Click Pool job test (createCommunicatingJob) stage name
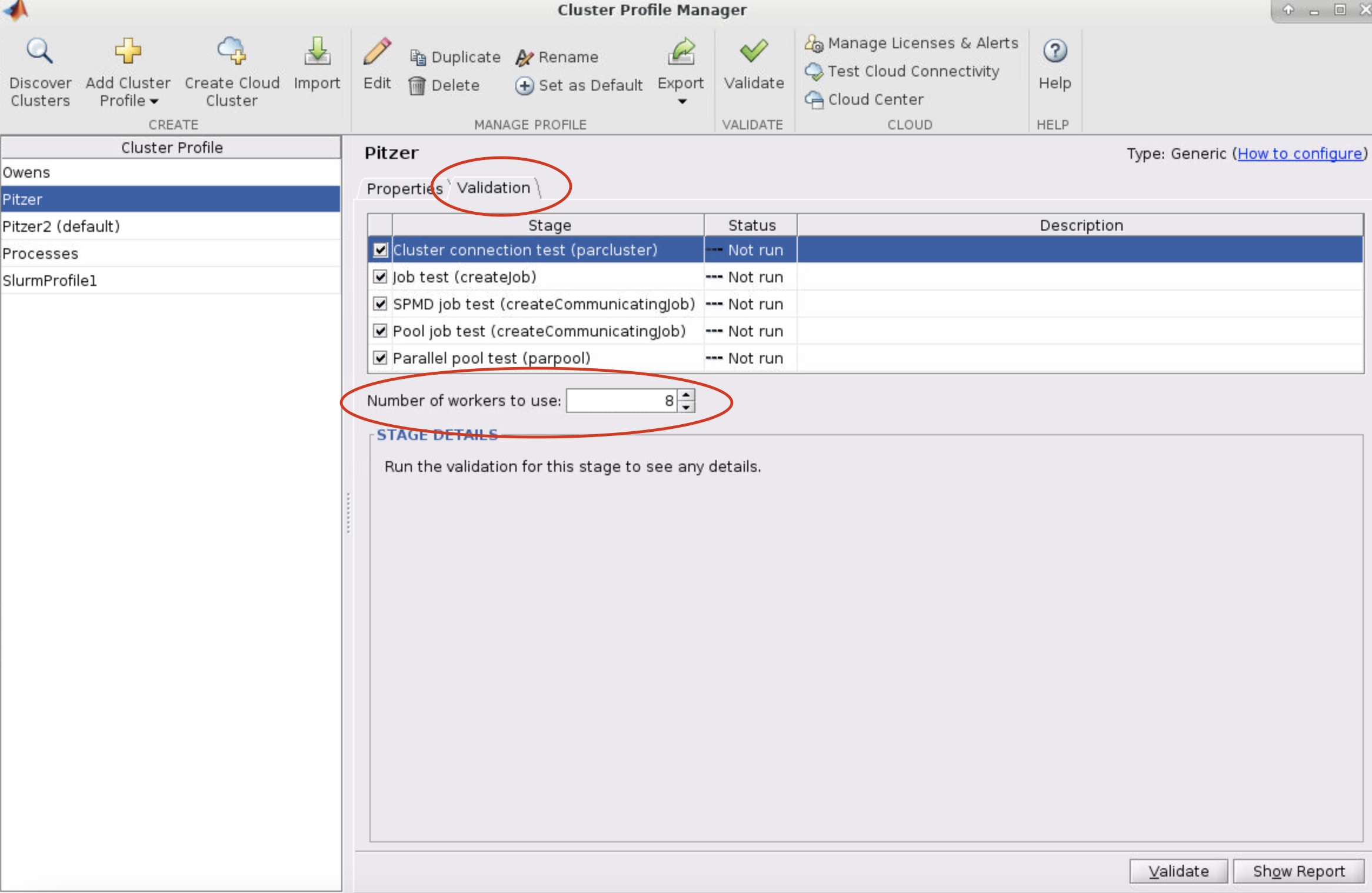Viewport: 1372px width, 893px height. (539, 331)
